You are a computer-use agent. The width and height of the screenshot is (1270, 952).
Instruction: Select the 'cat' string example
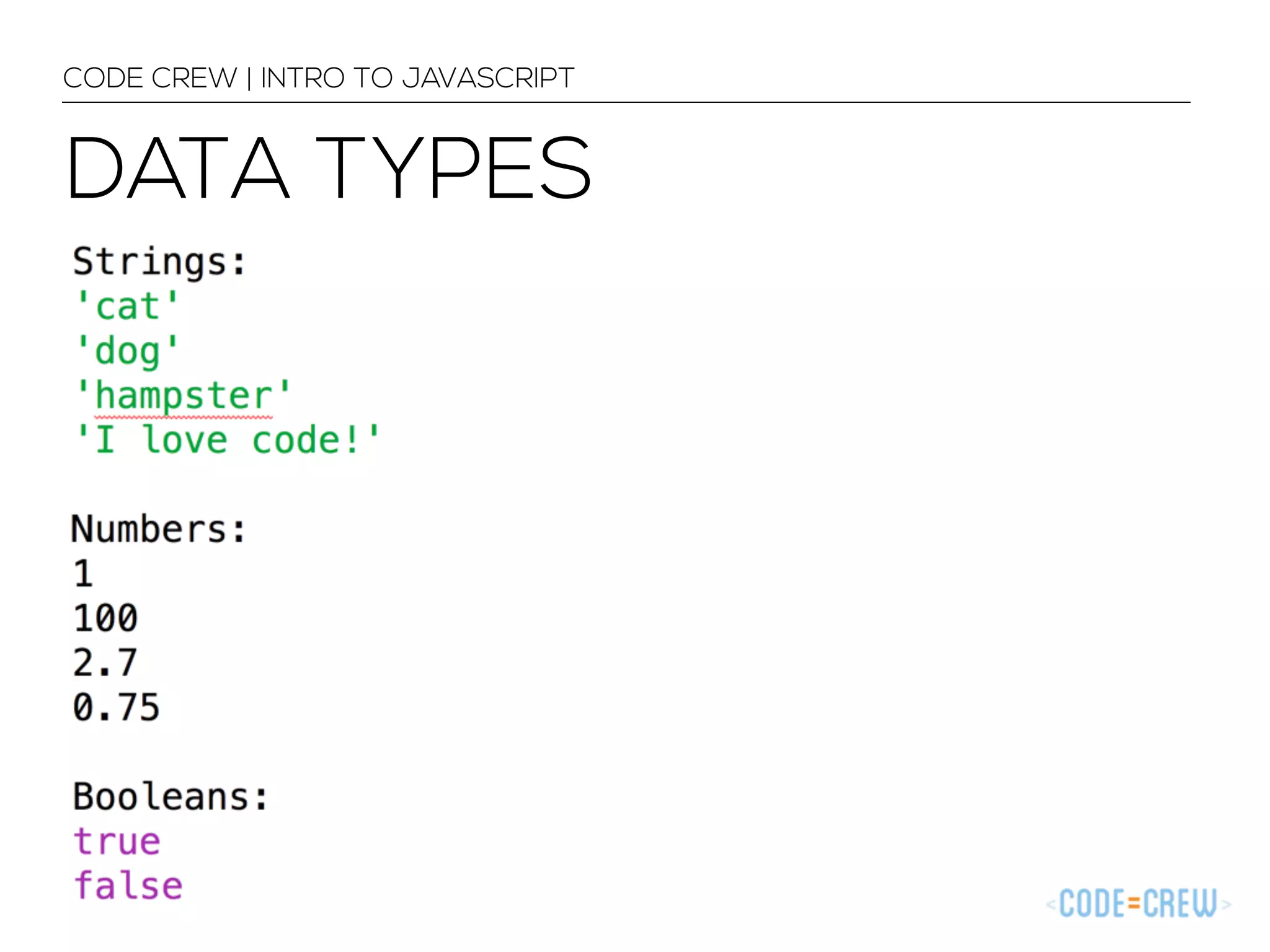click(x=127, y=306)
